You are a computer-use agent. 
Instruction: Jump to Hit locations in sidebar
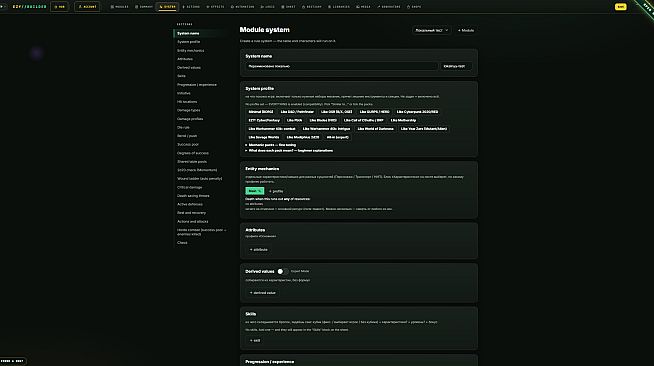pos(187,102)
